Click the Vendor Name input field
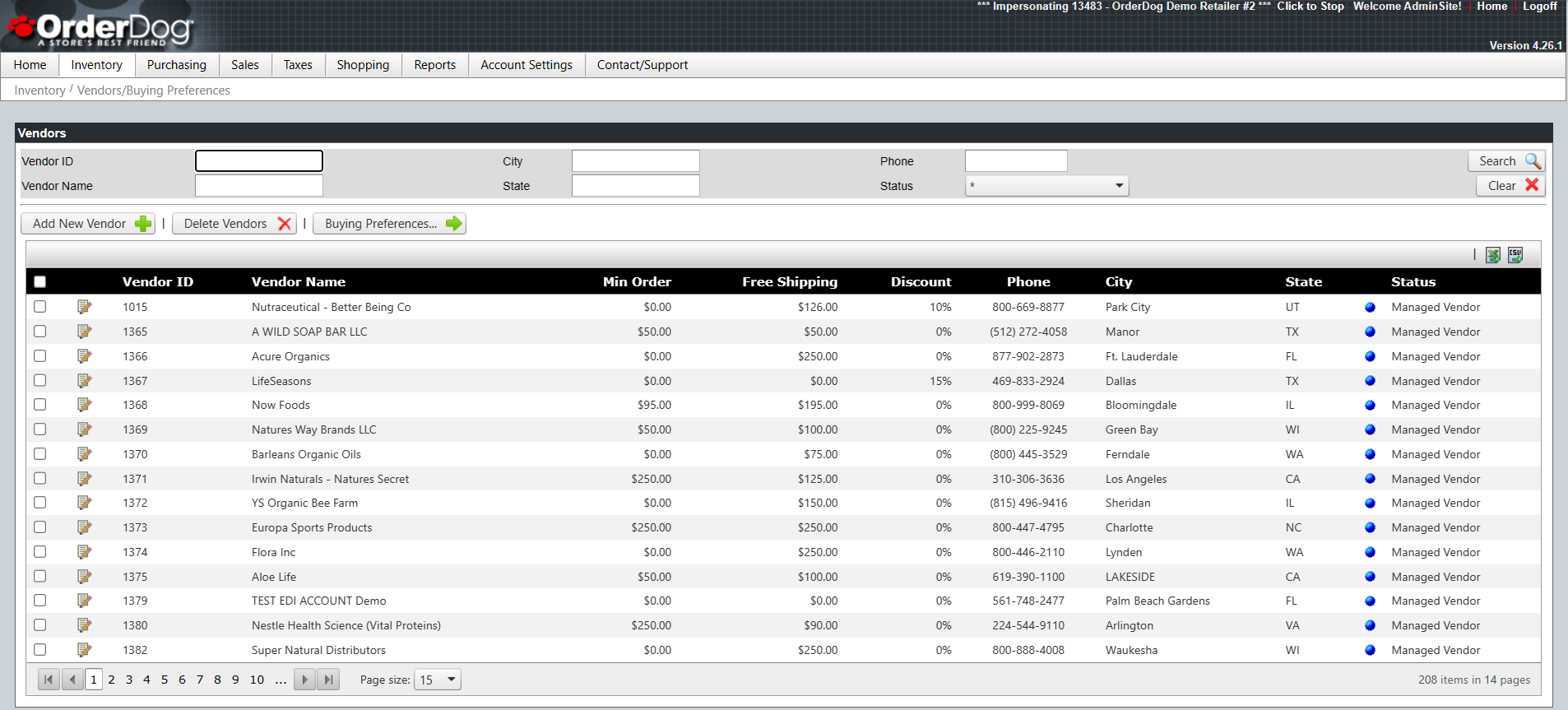The height and width of the screenshot is (710, 1568). coord(259,186)
